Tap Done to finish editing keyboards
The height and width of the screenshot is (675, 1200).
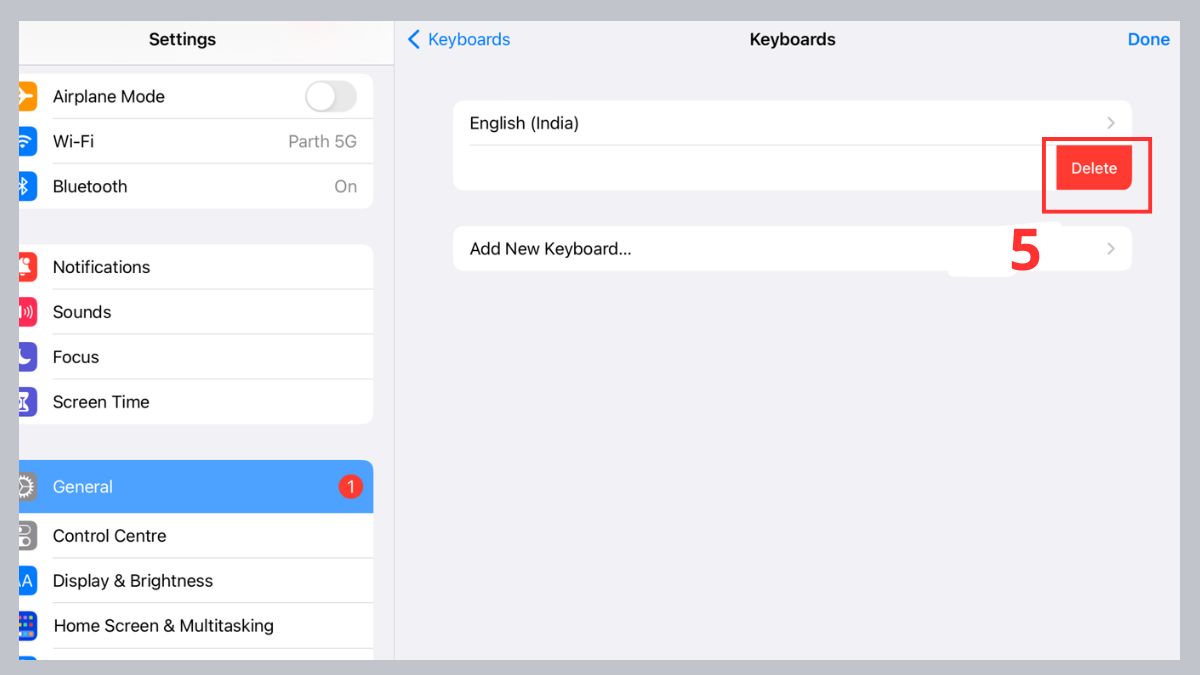point(1148,39)
